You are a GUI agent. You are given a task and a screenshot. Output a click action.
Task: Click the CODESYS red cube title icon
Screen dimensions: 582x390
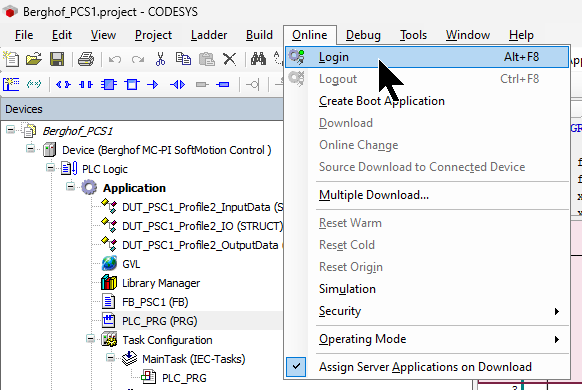pos(10,12)
